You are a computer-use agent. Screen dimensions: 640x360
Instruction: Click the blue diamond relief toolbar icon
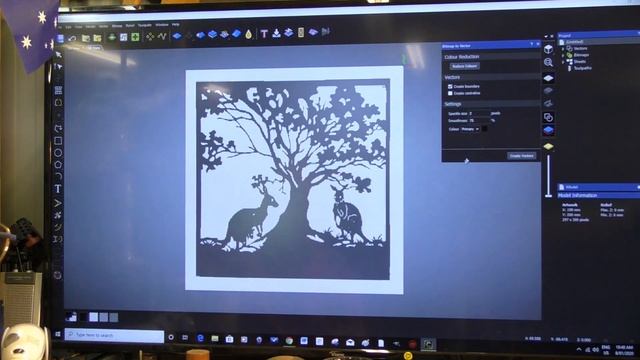click(x=177, y=36)
